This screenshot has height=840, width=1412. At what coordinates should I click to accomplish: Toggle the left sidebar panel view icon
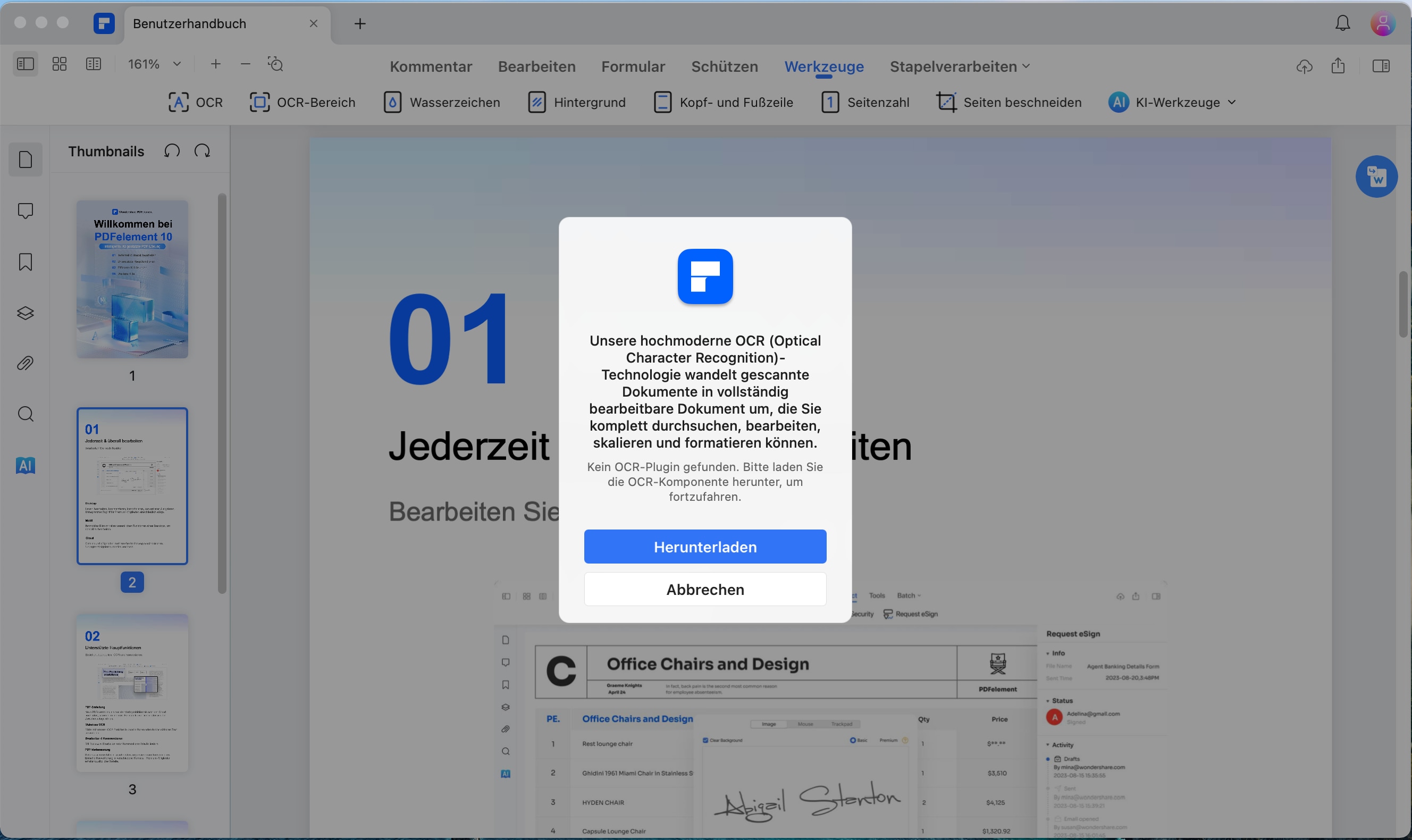(26, 64)
